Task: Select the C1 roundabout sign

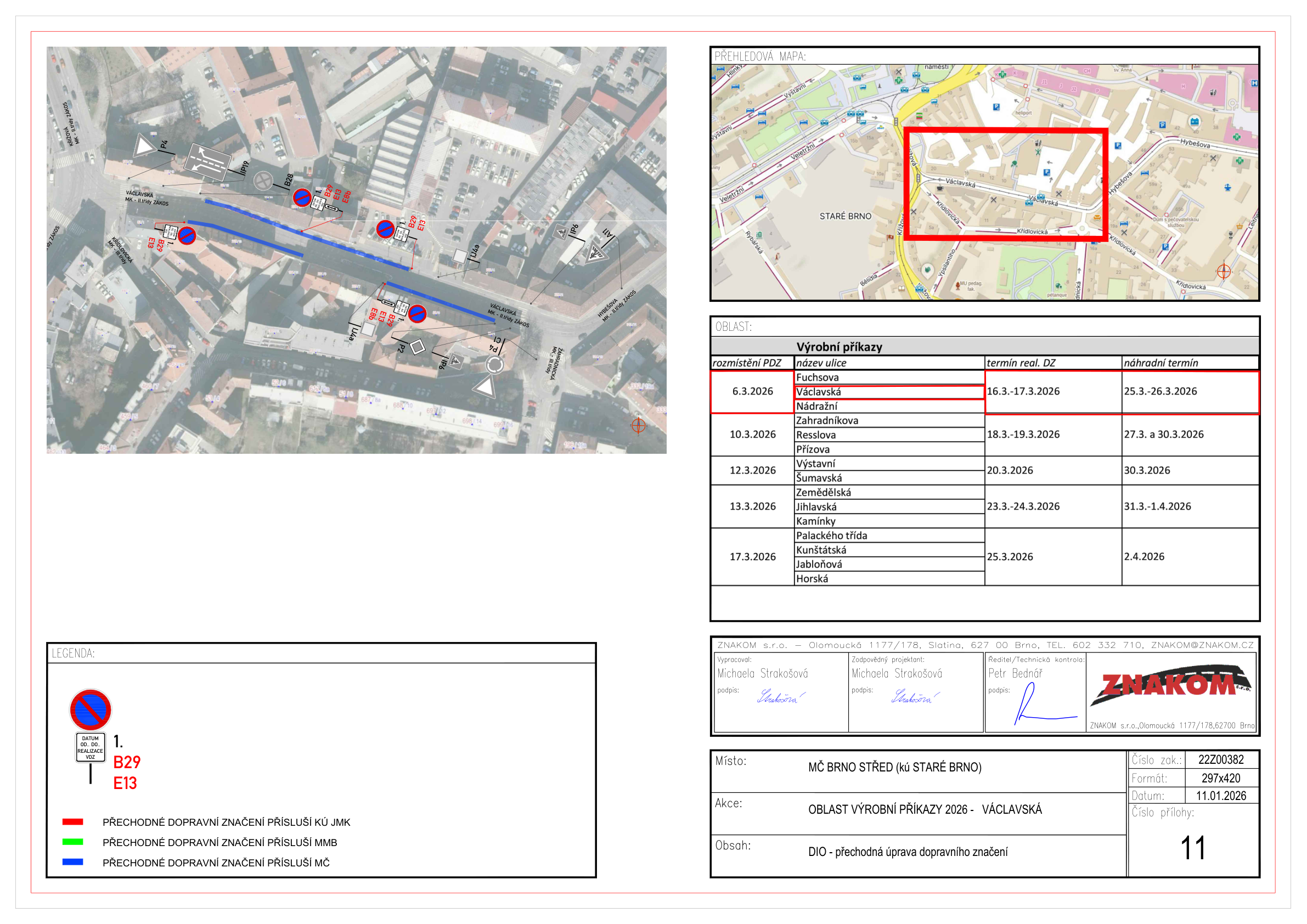Action: click(494, 365)
